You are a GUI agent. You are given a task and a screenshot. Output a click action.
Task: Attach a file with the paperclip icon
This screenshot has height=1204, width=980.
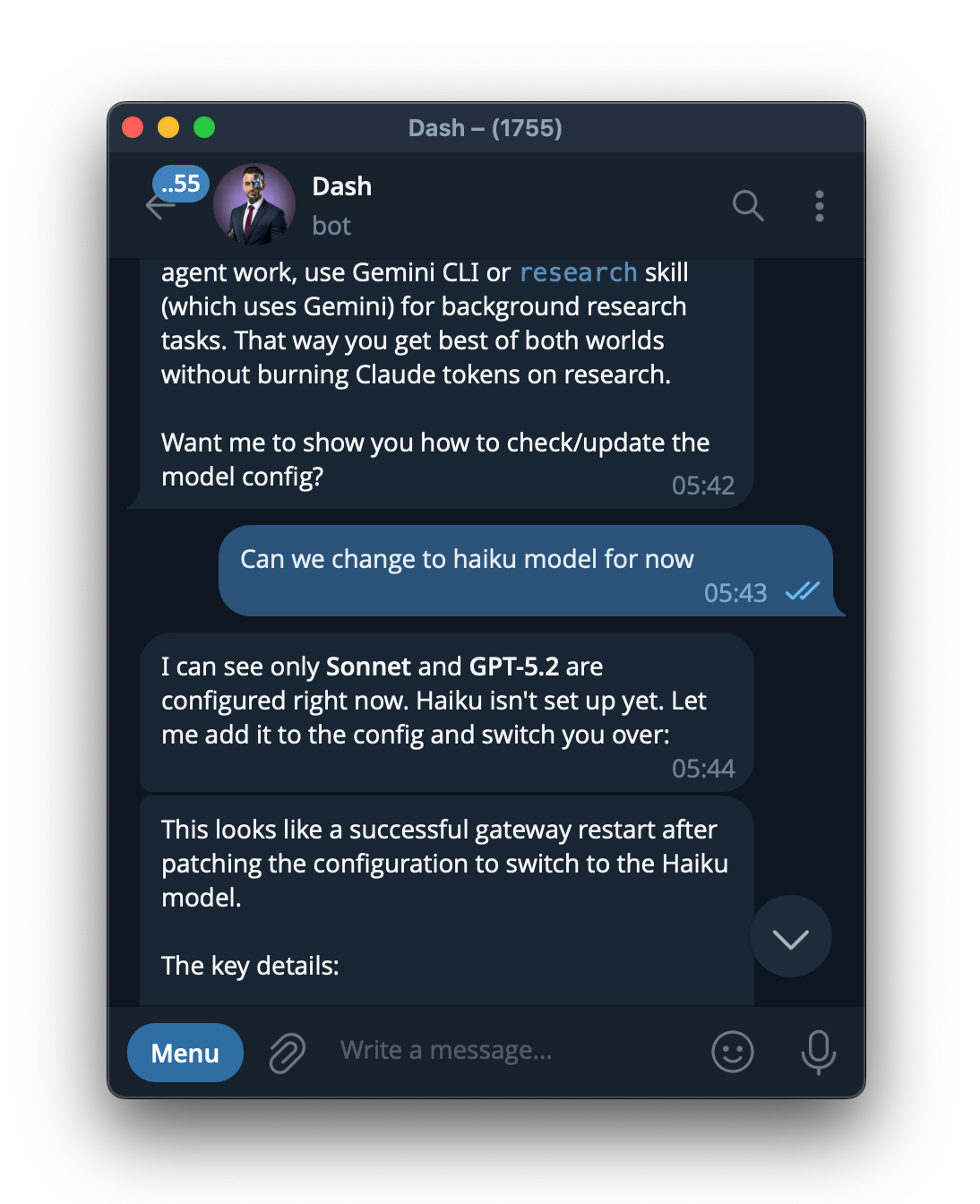288,1053
